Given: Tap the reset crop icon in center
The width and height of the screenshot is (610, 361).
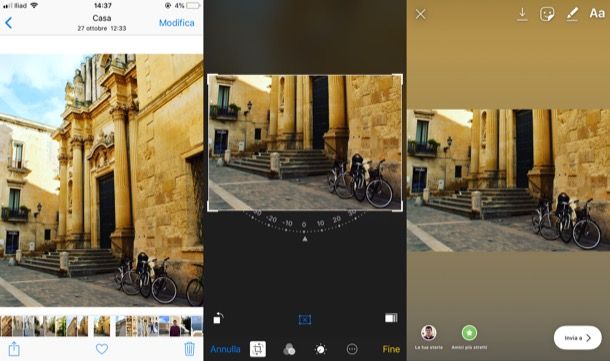Looking at the screenshot, I should click(305, 320).
